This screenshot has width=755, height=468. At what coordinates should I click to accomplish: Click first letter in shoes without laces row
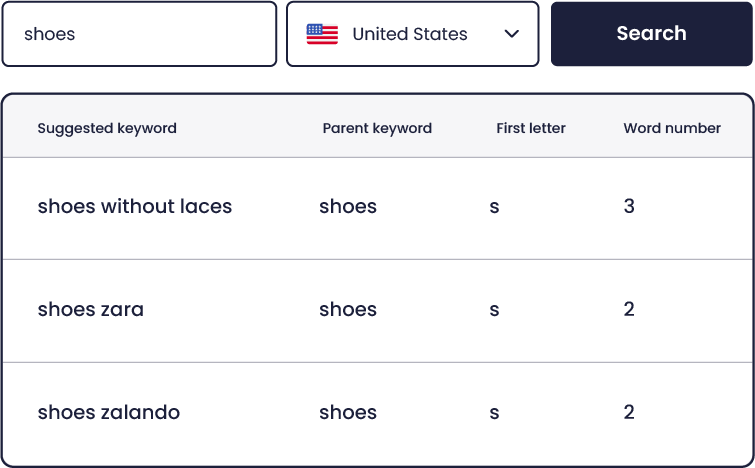tap(494, 208)
